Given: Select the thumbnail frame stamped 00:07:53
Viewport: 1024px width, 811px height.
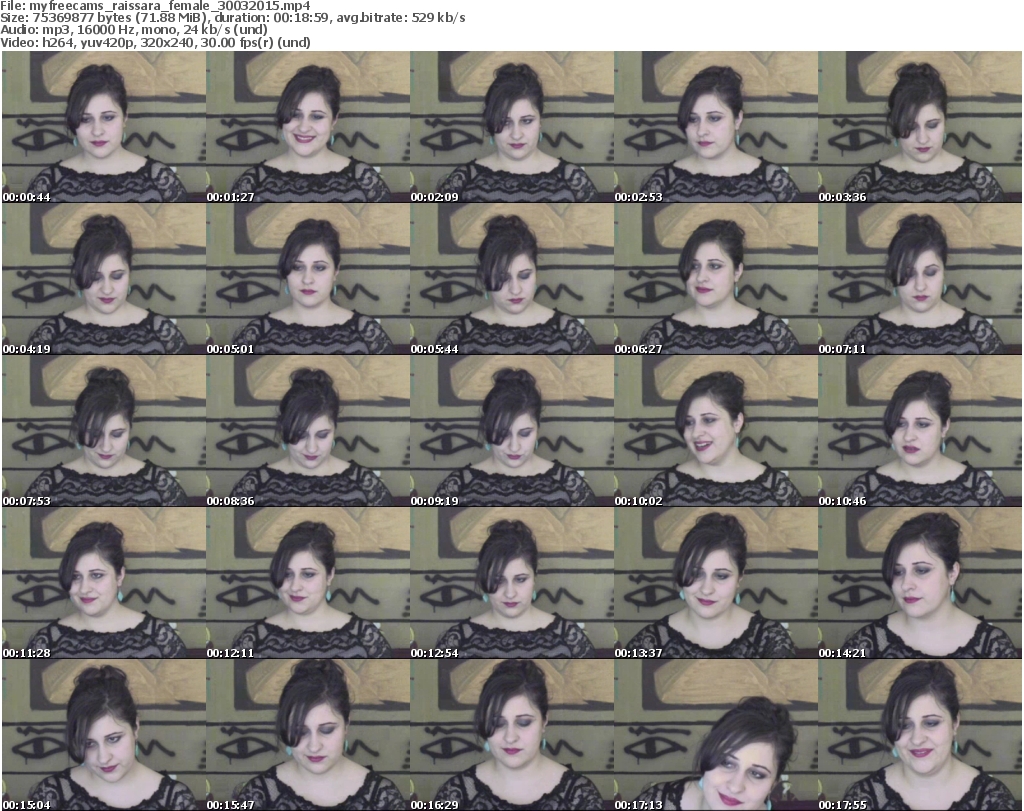Looking at the screenshot, I should [x=104, y=431].
